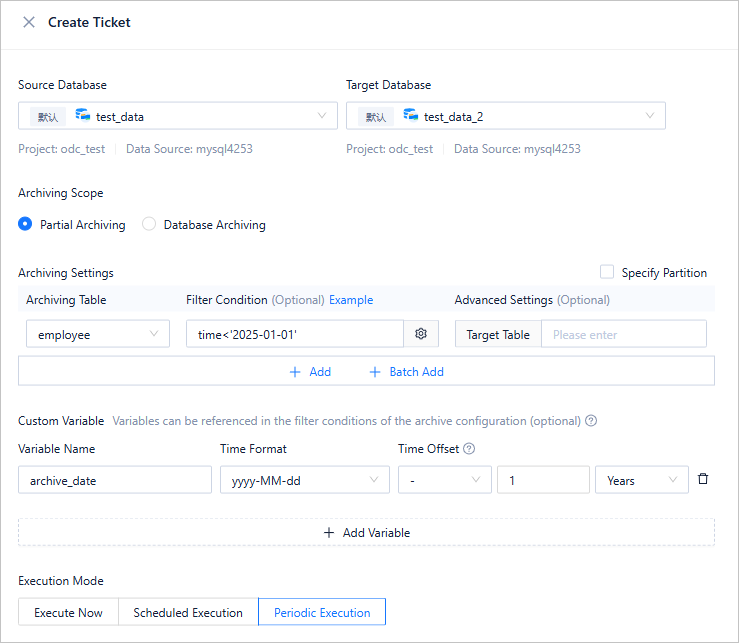The height and width of the screenshot is (643, 739).
Task: Select the Database Archiving option
Action: pyautogui.click(x=149, y=225)
